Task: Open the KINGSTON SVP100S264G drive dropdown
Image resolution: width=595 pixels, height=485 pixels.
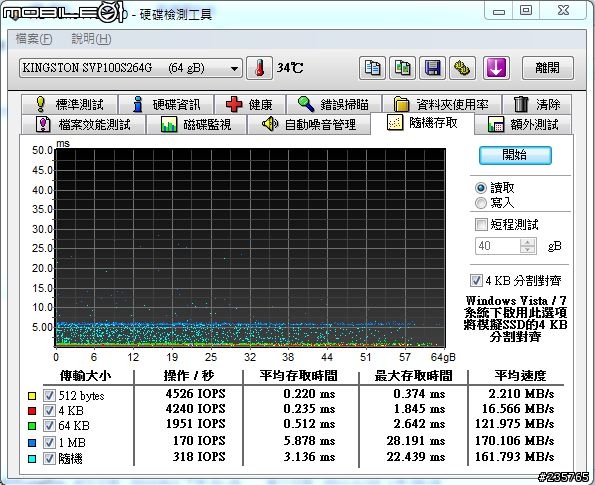Action: click(x=131, y=68)
